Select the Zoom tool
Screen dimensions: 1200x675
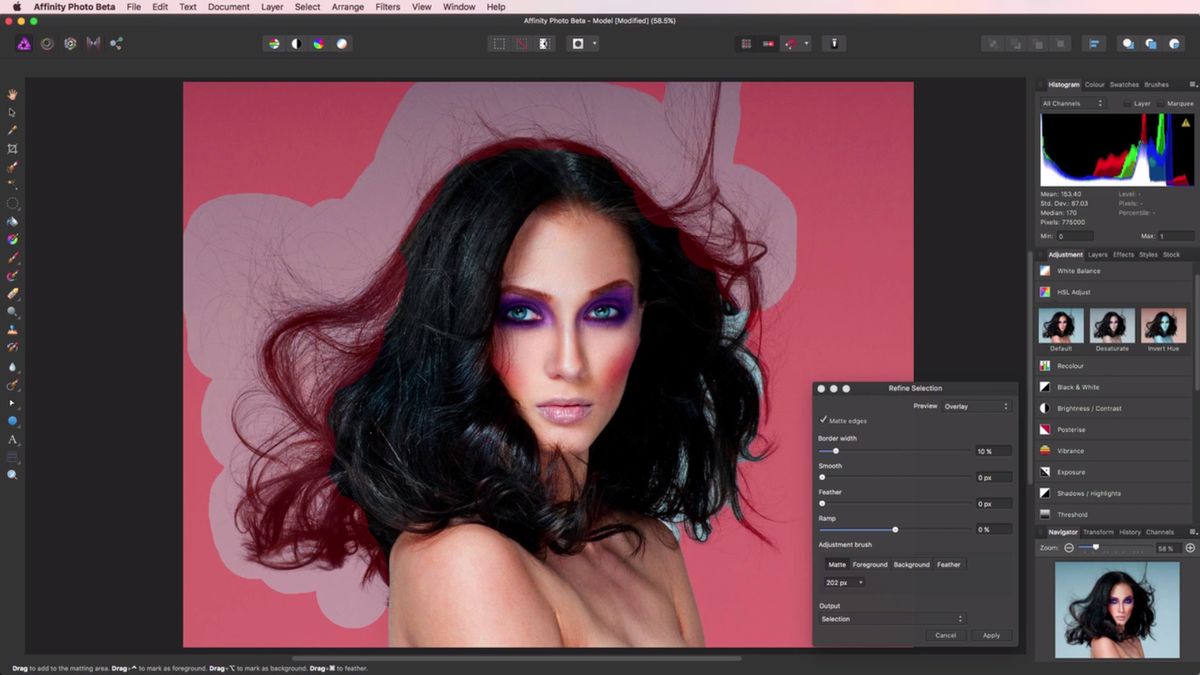pos(13,472)
